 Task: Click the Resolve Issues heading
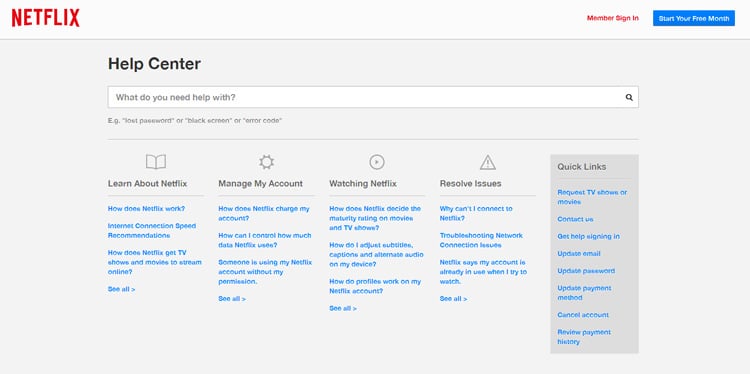(x=471, y=184)
